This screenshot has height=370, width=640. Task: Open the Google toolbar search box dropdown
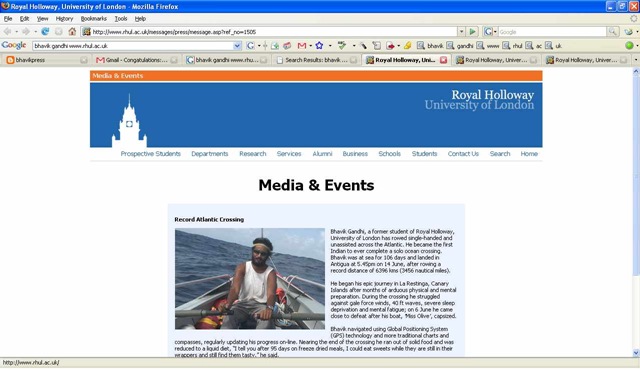tap(237, 46)
